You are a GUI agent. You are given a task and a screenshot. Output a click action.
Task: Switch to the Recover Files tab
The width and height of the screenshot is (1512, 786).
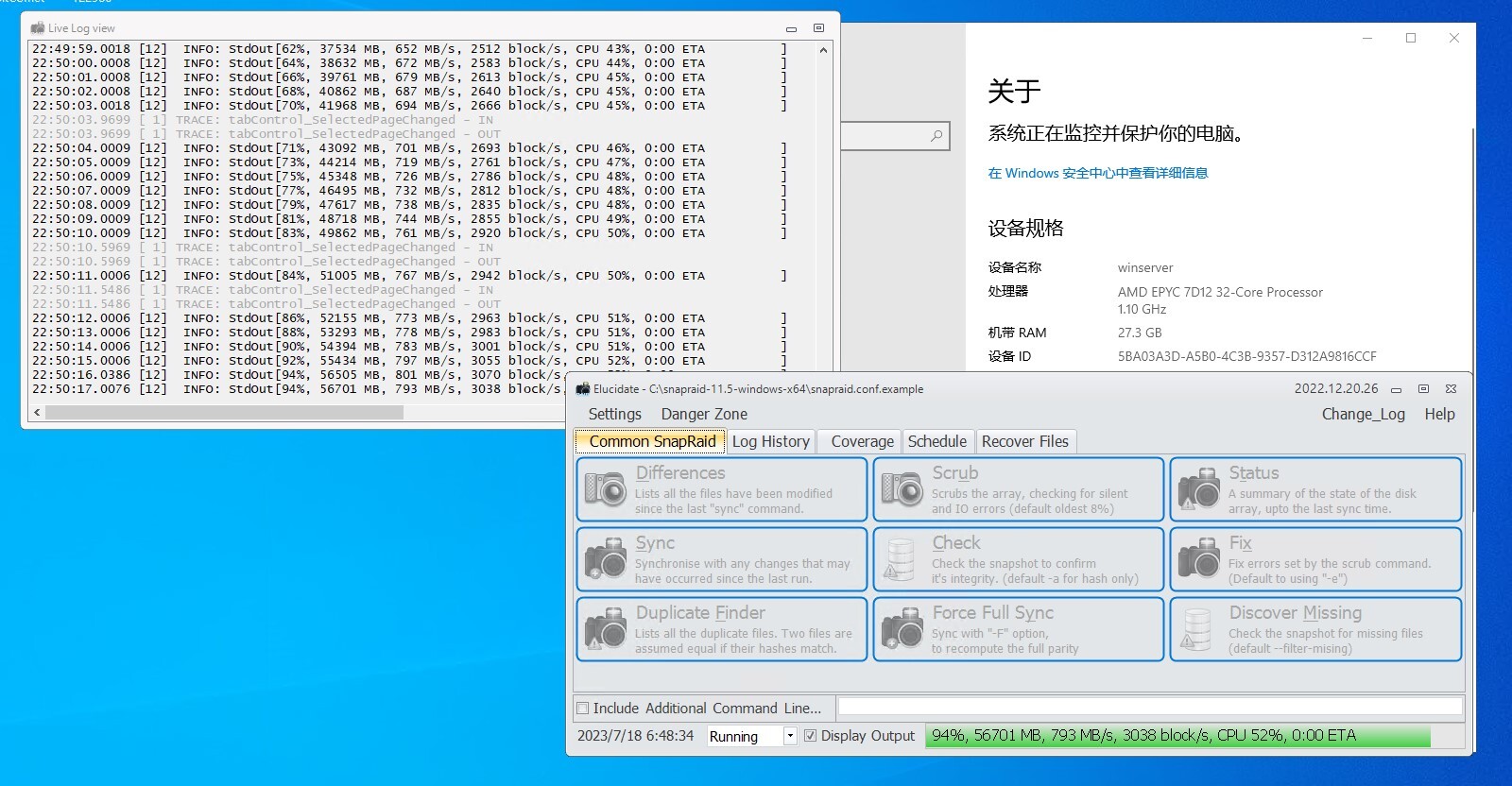tap(1025, 441)
